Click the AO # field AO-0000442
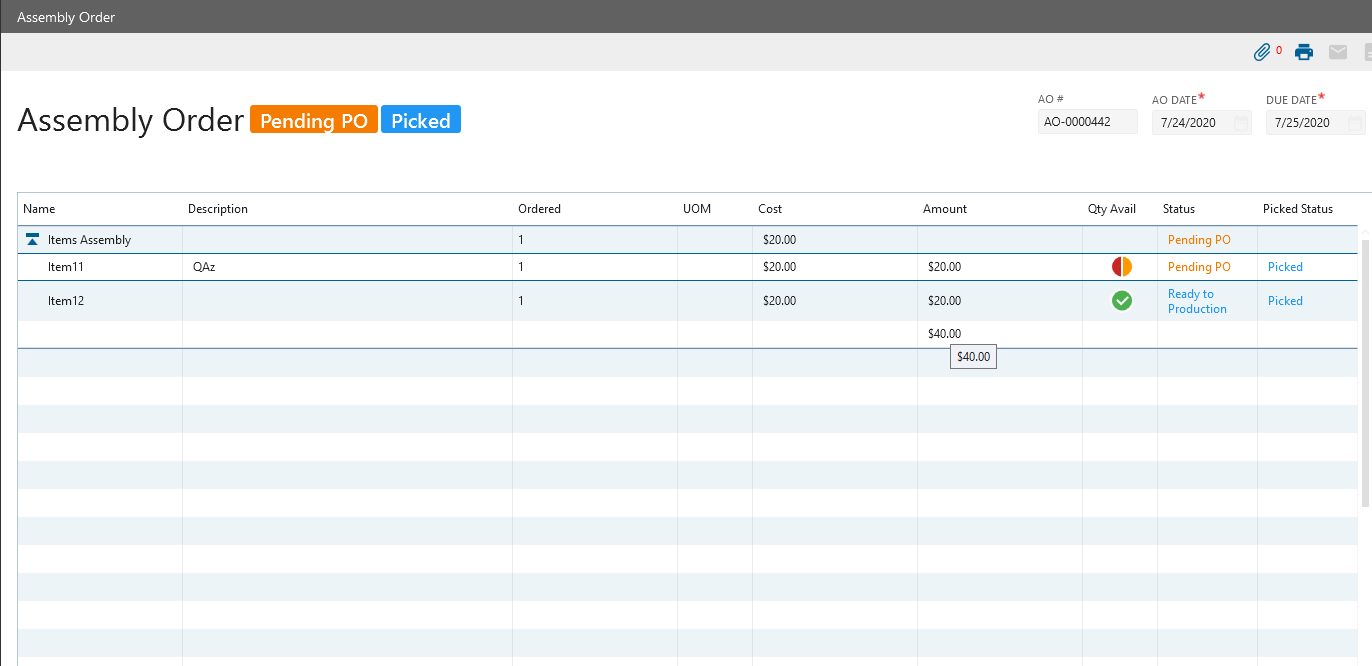The height and width of the screenshot is (666, 1372). (x=1087, y=122)
